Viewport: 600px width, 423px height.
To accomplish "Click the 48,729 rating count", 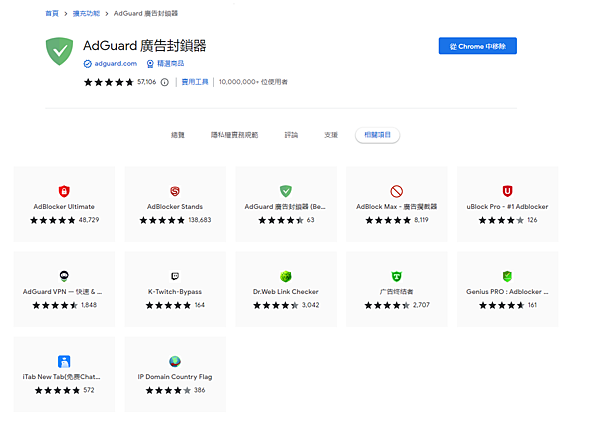I will click(89, 220).
